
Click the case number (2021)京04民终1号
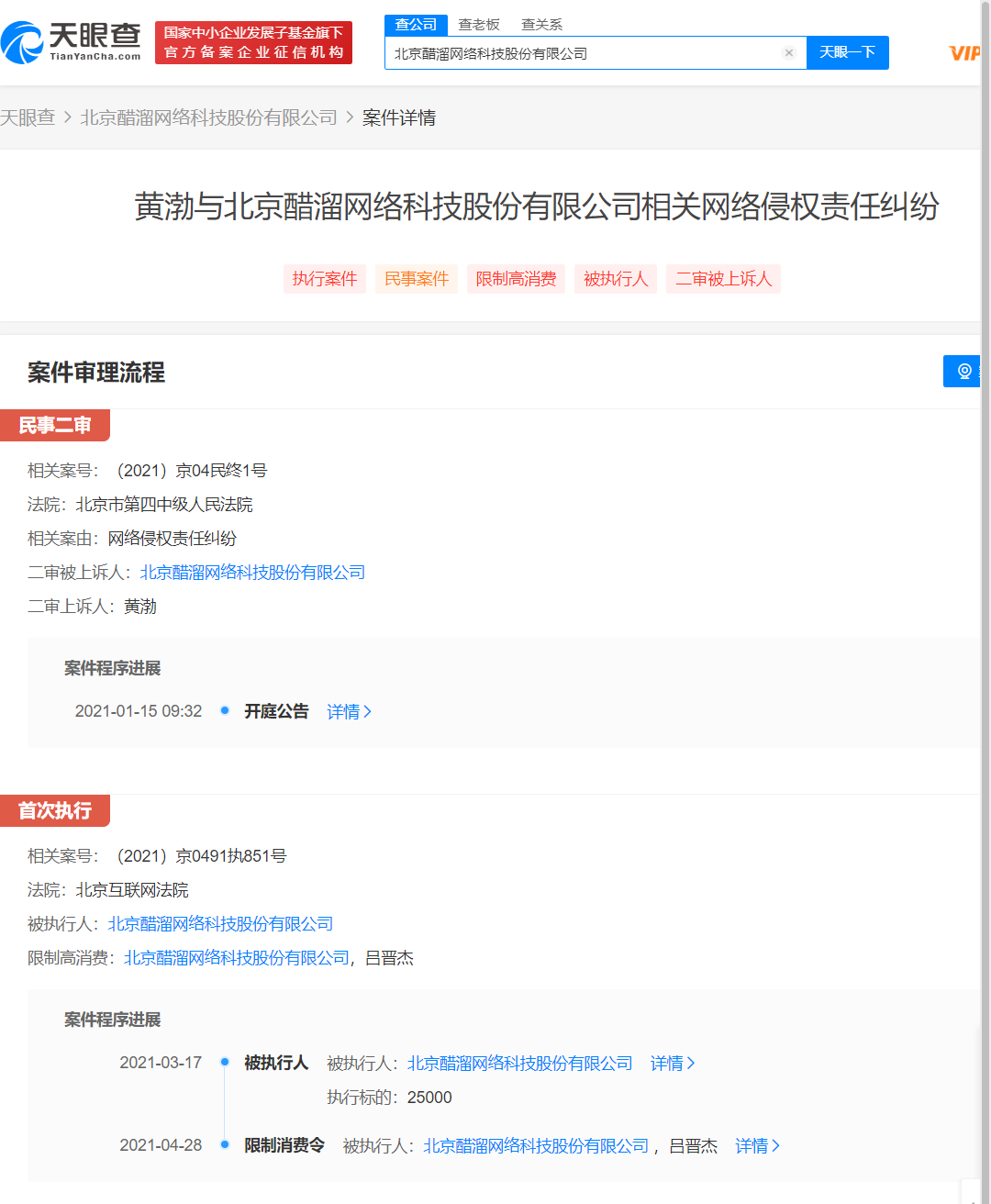point(188,471)
